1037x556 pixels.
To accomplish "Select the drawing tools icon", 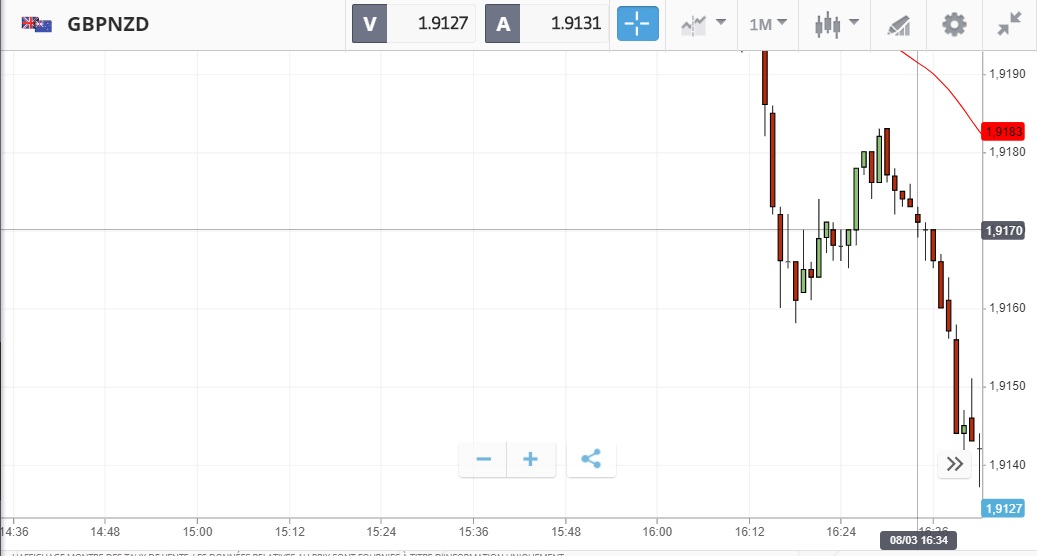I will tap(899, 25).
